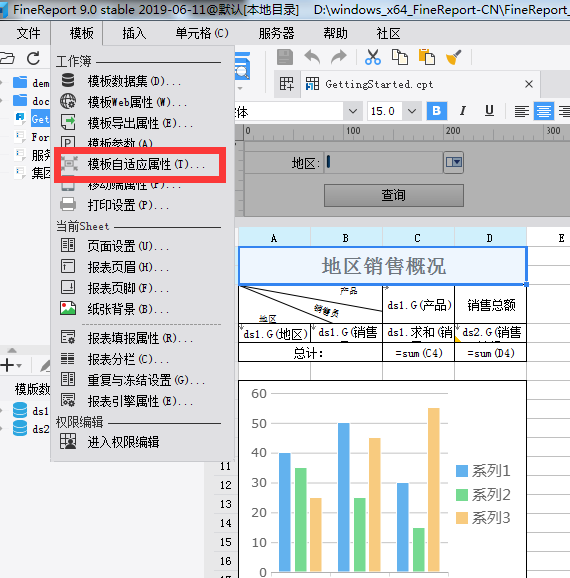Close the GettingStarted.cpt tab
The height and width of the screenshot is (578, 570).
(x=529, y=84)
